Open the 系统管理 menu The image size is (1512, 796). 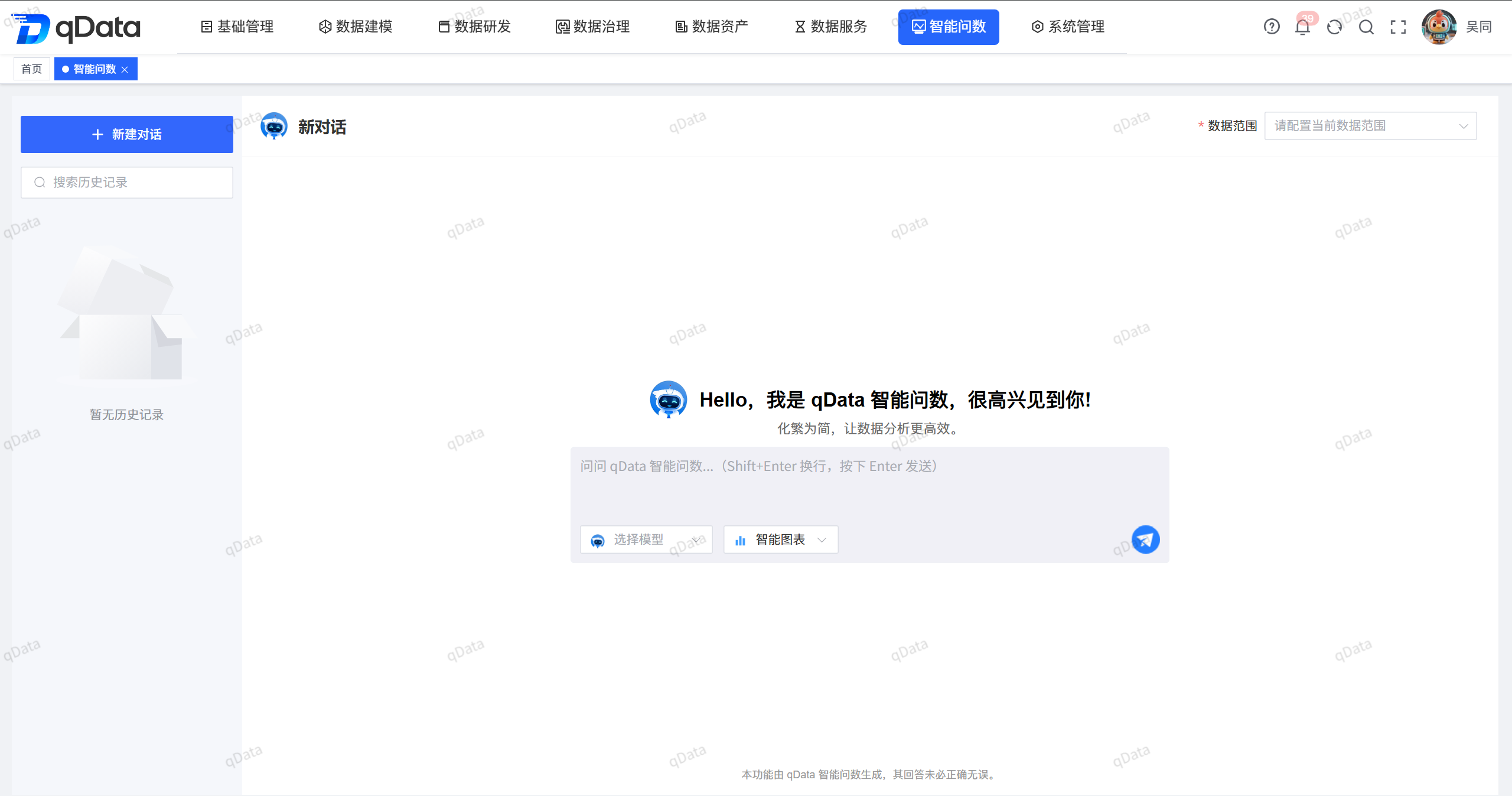[x=1068, y=27]
